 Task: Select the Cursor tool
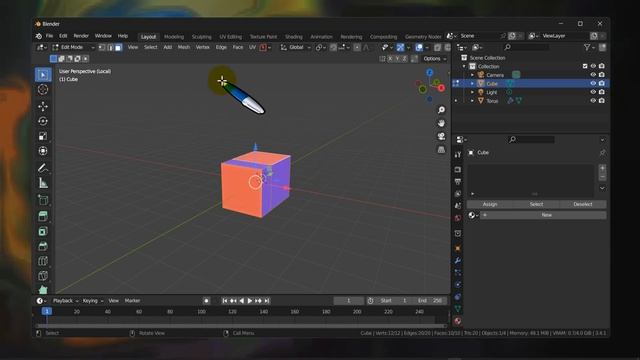[x=43, y=90]
